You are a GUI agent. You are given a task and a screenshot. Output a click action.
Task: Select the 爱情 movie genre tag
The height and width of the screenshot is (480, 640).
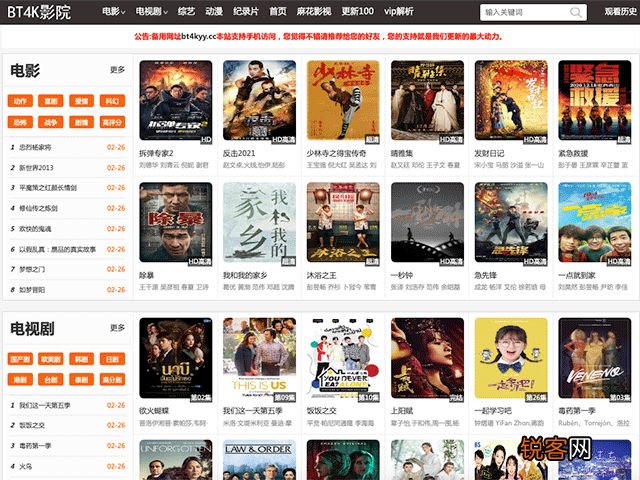pos(82,101)
